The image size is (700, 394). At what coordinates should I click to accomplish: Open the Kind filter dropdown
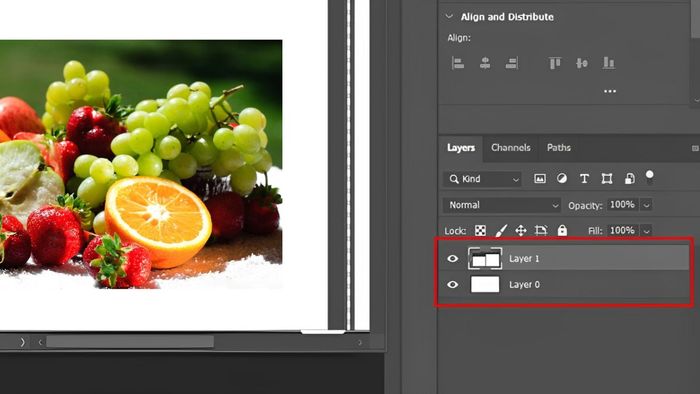[x=482, y=179]
